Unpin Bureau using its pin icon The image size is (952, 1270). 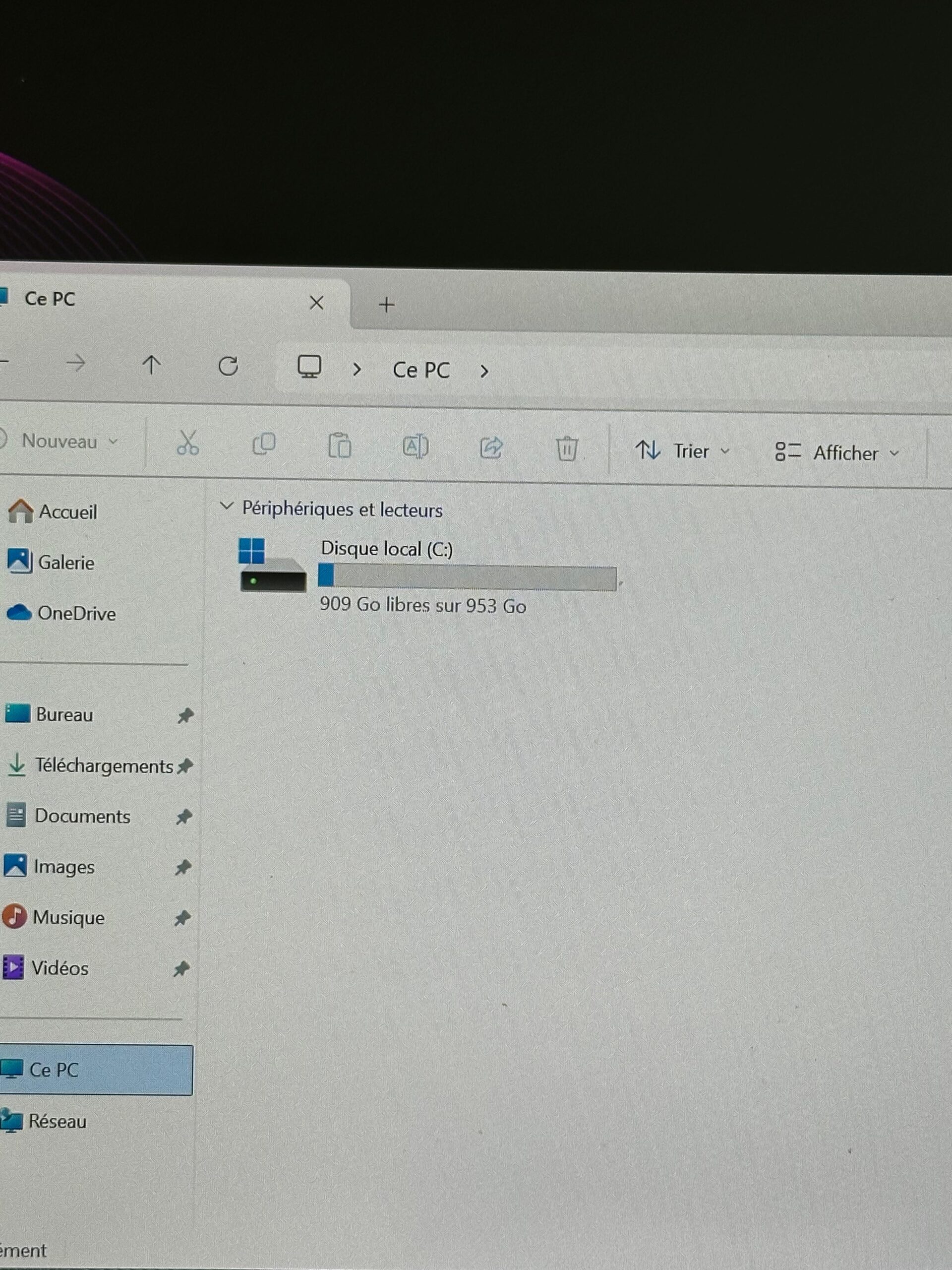185,715
